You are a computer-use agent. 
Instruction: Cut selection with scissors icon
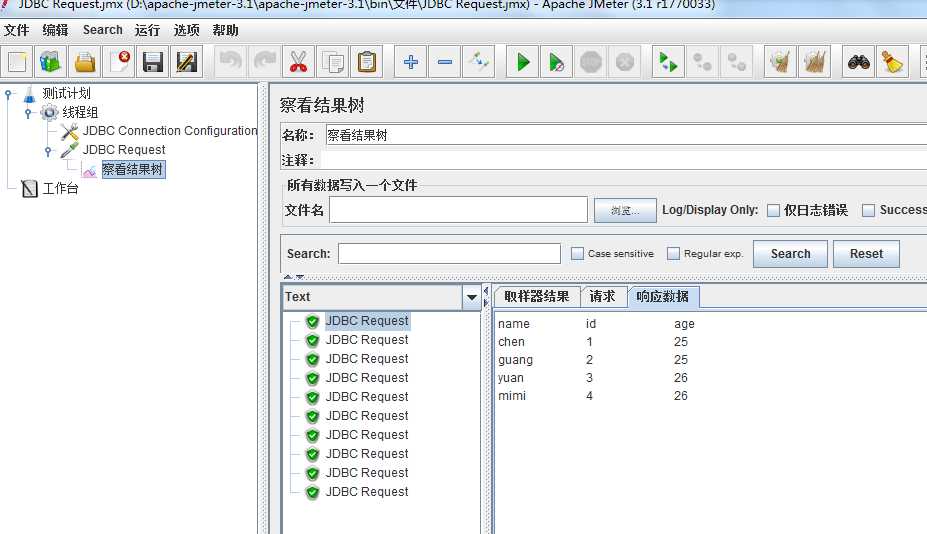tap(299, 62)
